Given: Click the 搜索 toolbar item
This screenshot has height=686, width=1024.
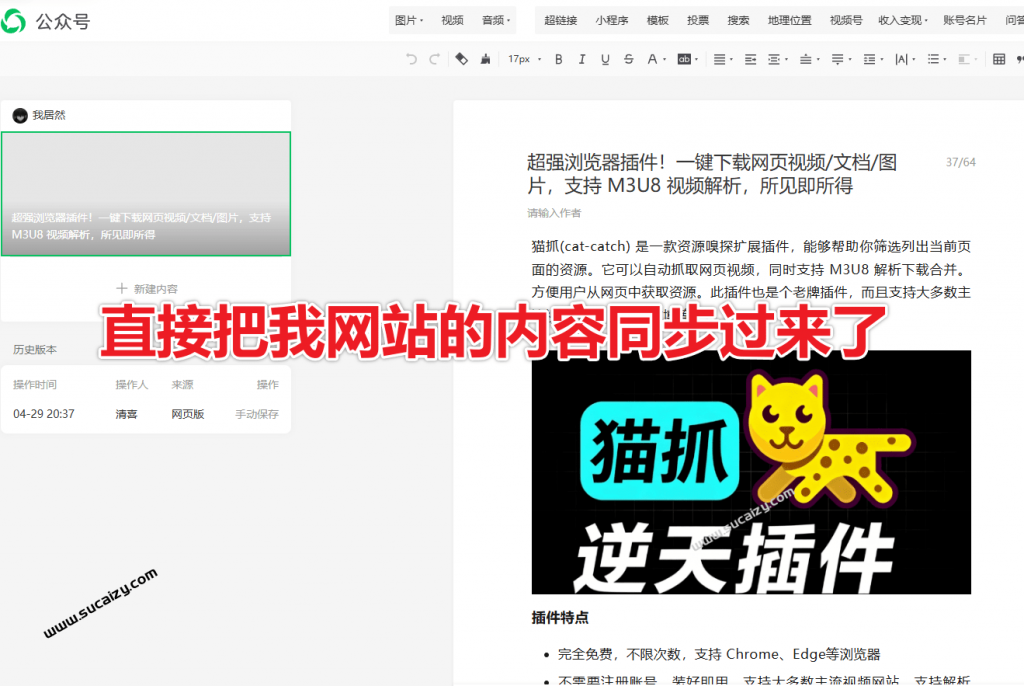Looking at the screenshot, I should tap(738, 20).
